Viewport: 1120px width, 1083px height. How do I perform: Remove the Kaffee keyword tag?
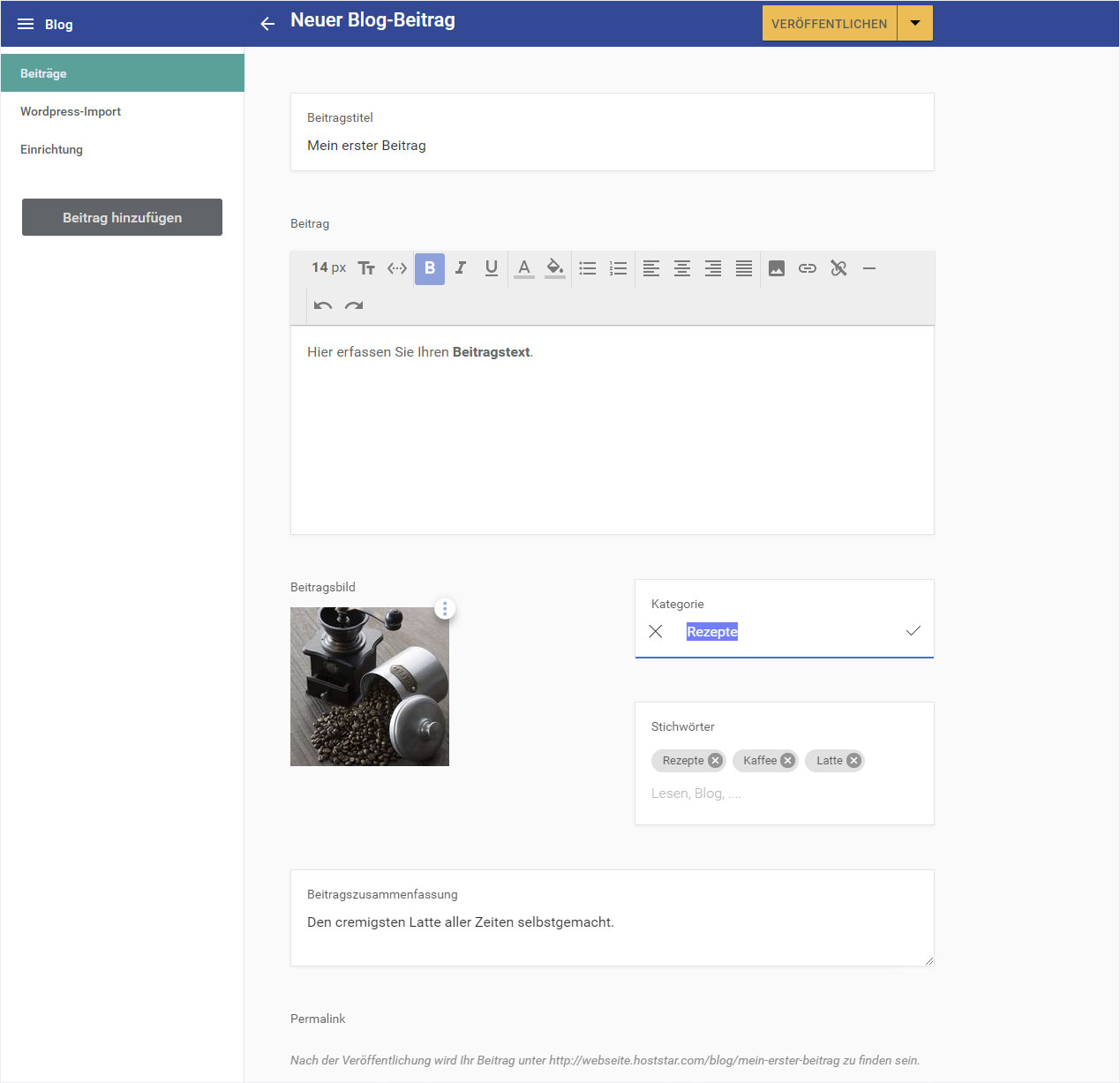(788, 760)
